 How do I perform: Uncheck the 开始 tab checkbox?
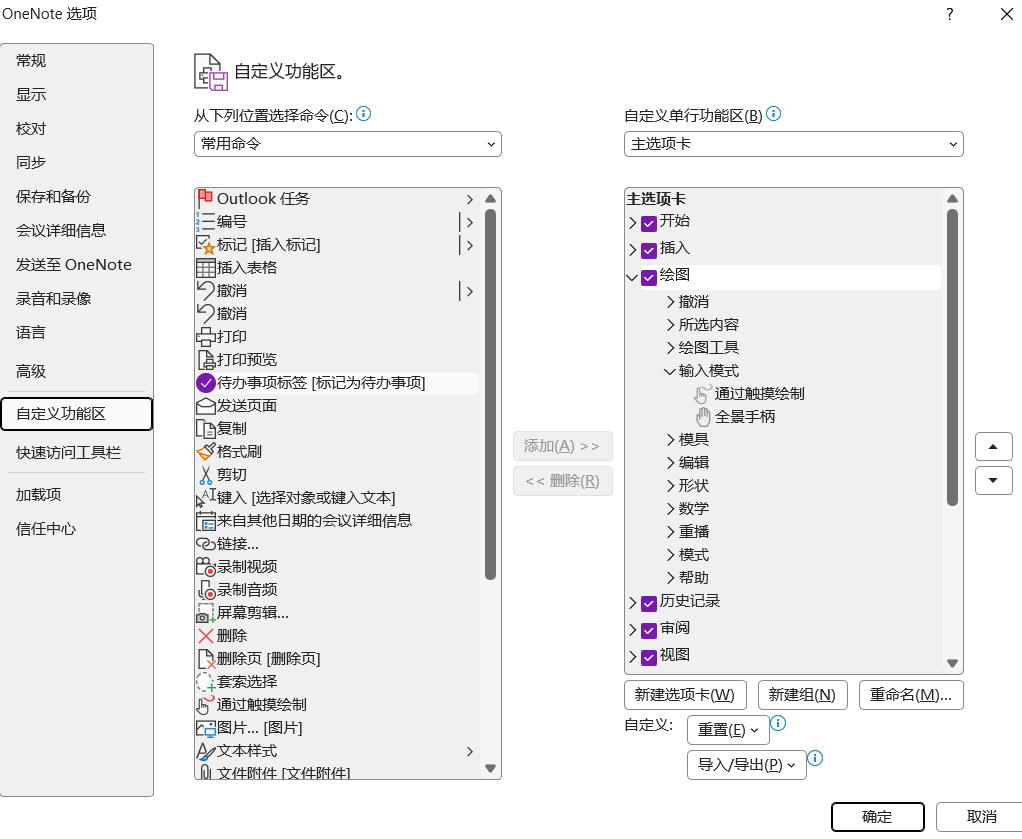(649, 224)
